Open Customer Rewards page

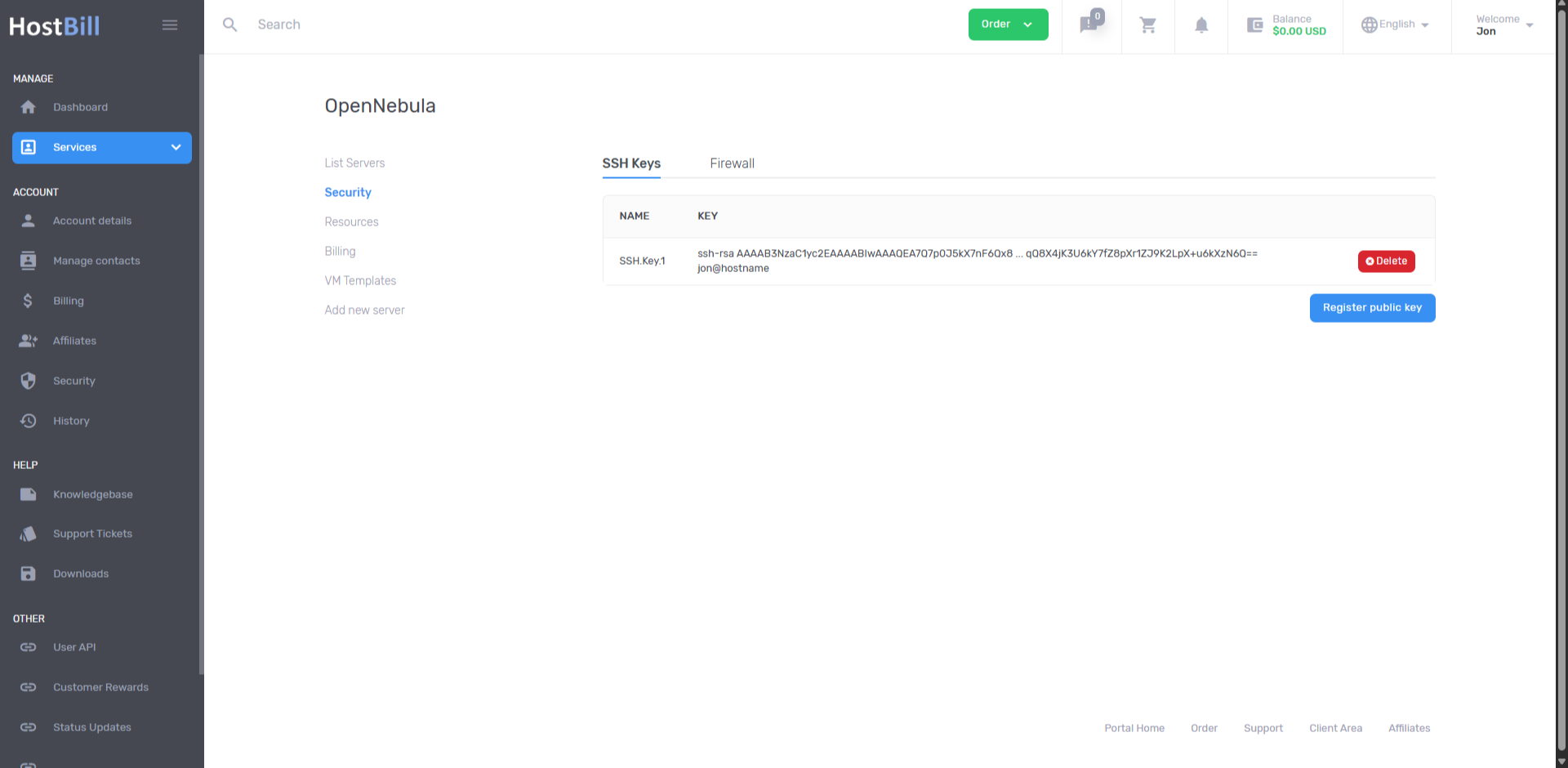click(100, 687)
